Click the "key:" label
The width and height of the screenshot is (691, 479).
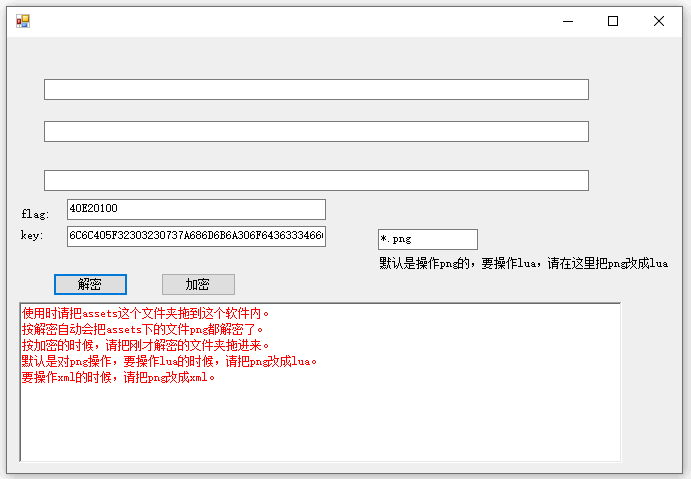32,235
